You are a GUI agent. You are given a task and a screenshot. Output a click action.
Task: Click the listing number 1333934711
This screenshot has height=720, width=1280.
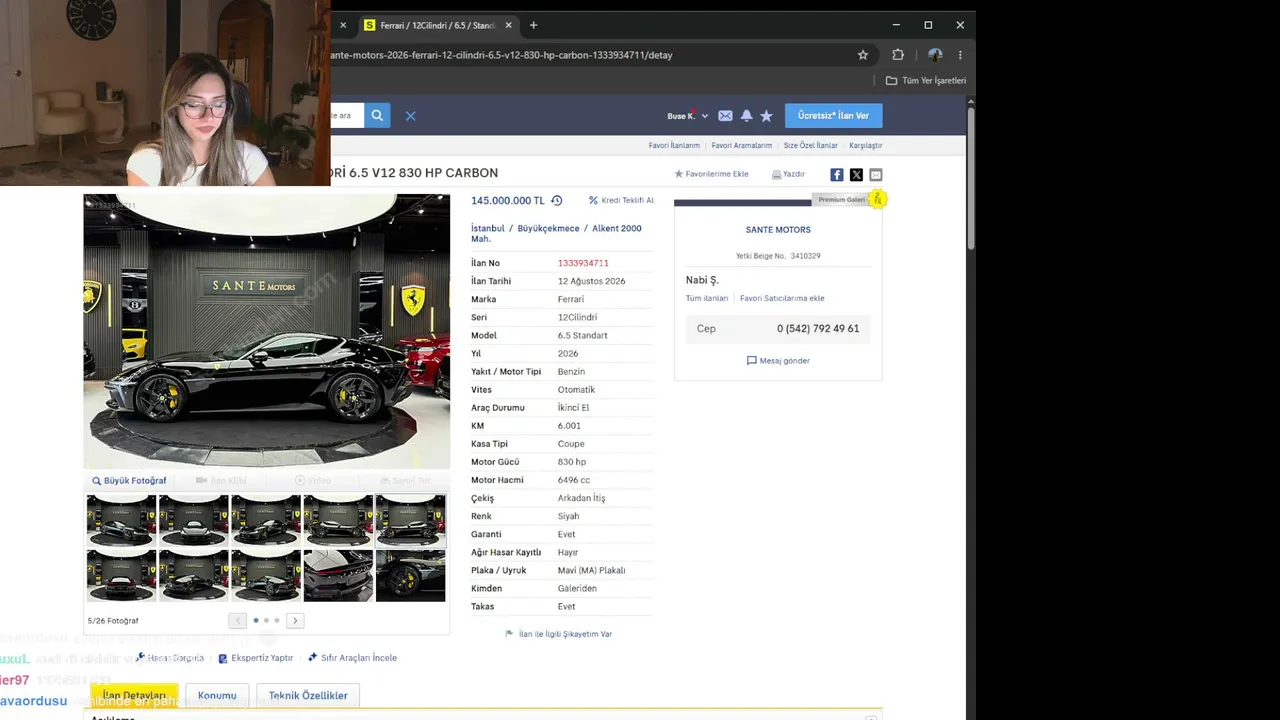pos(583,263)
